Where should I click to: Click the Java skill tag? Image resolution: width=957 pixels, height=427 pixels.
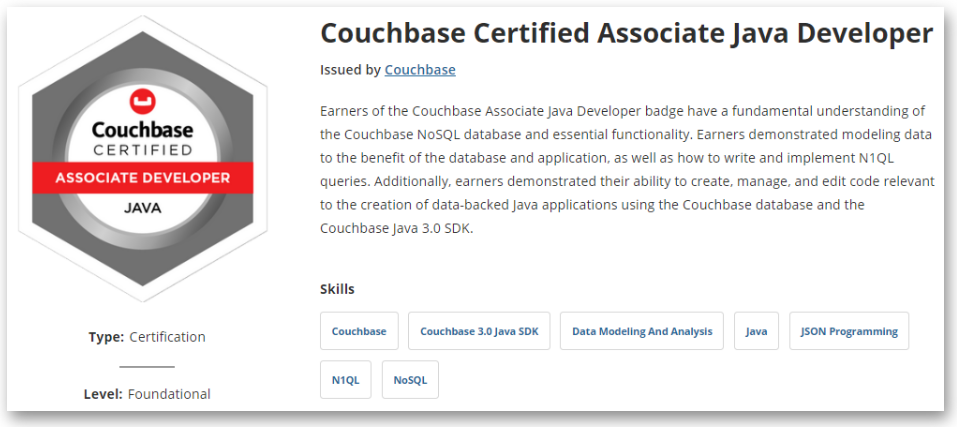(x=756, y=331)
